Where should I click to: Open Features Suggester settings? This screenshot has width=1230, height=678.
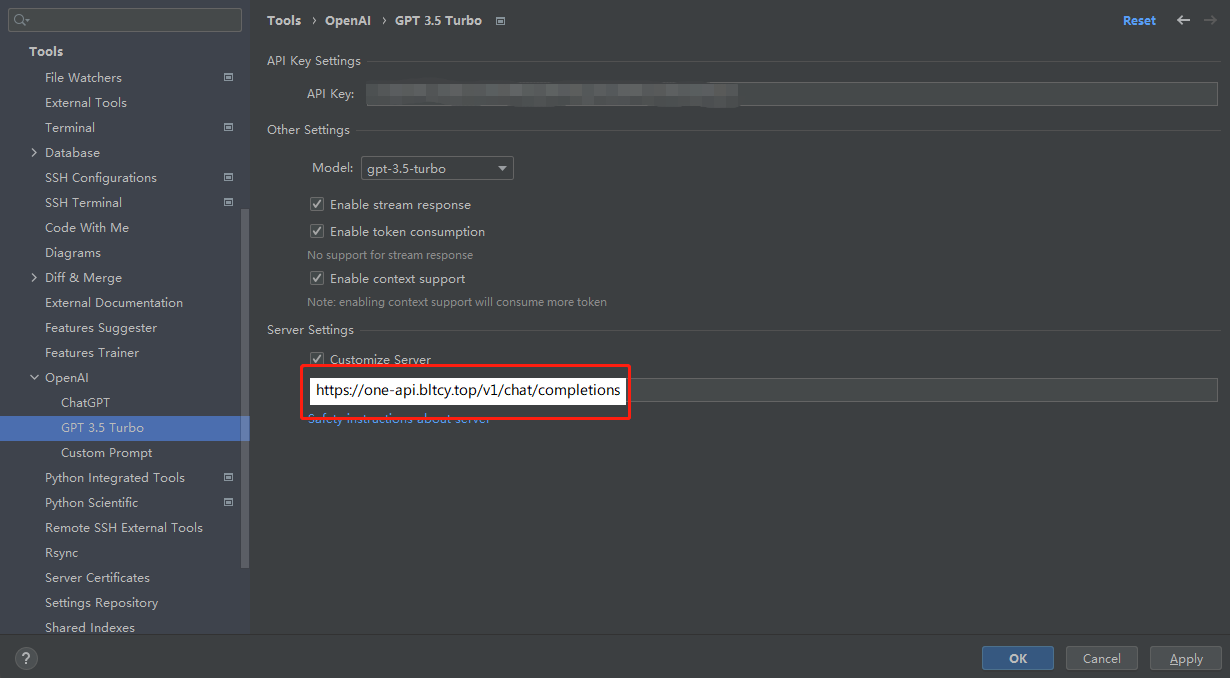pos(101,327)
